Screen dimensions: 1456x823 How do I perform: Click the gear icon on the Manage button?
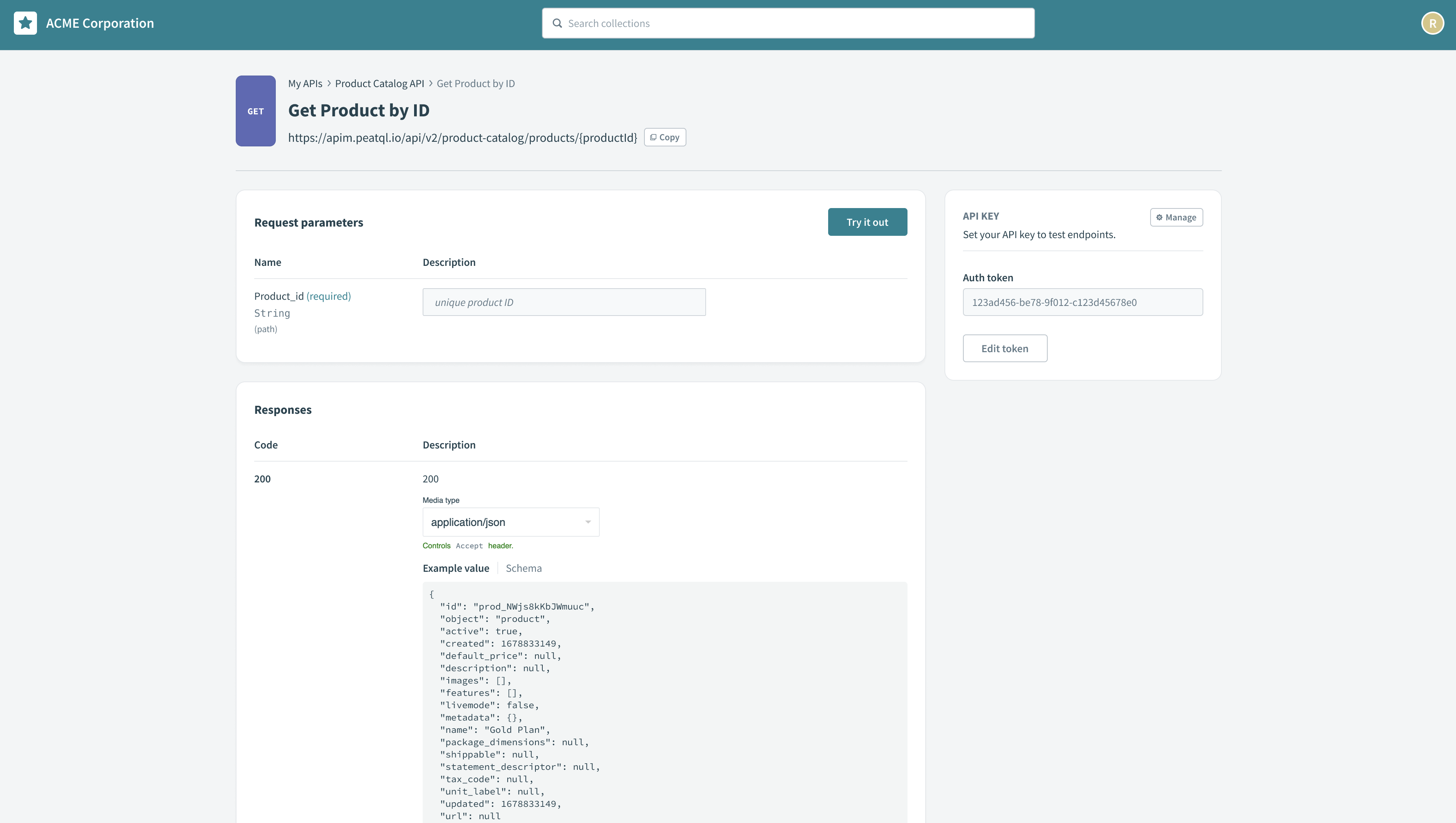point(1159,217)
